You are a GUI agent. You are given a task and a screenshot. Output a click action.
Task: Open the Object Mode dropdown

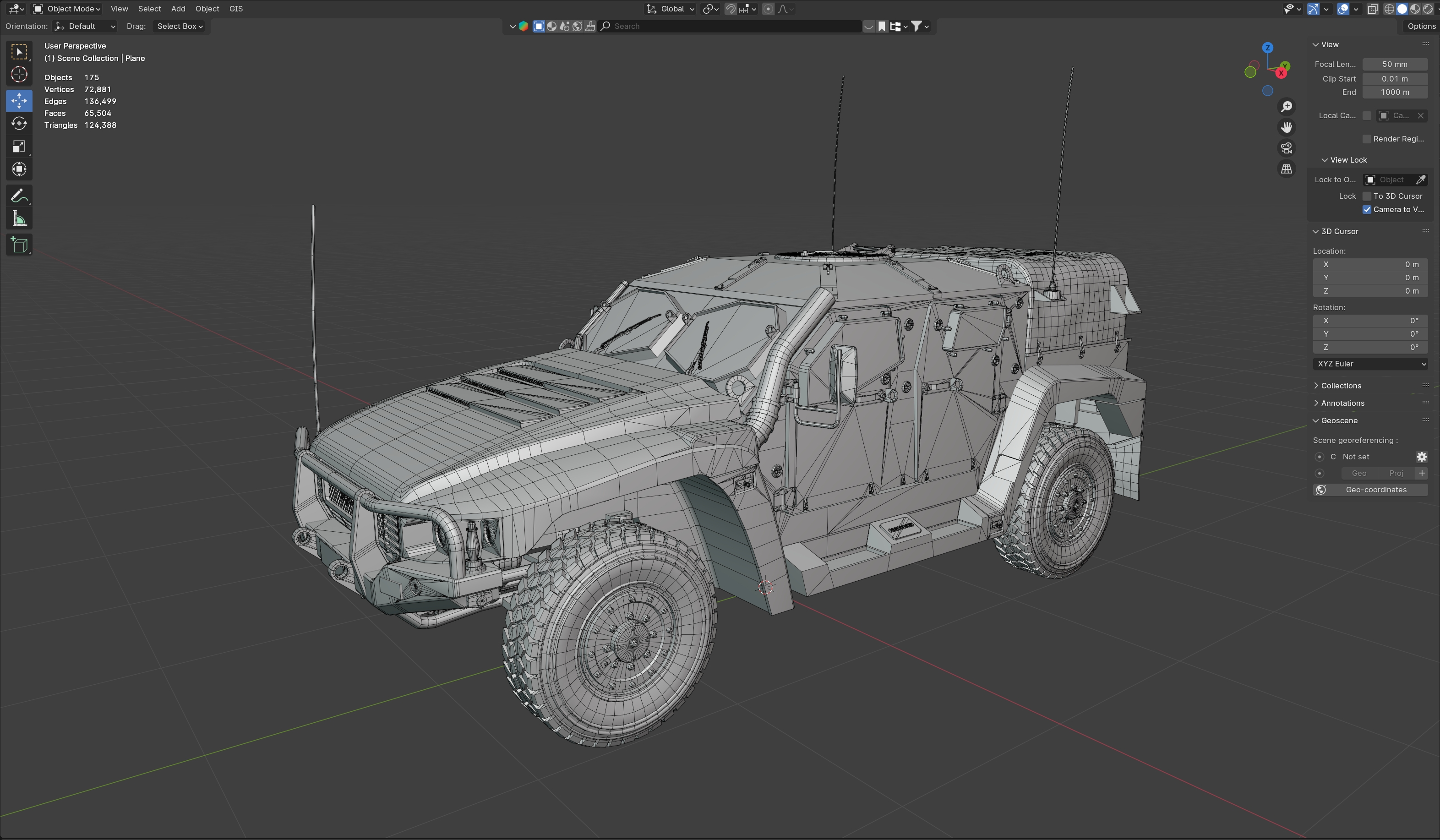click(x=67, y=9)
